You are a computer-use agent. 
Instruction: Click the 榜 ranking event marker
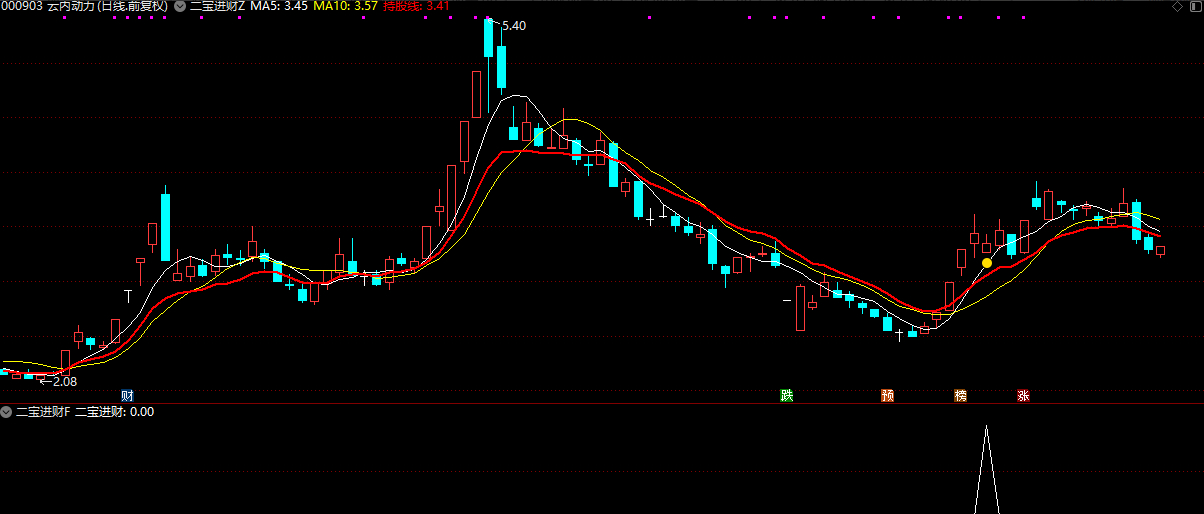[960, 395]
